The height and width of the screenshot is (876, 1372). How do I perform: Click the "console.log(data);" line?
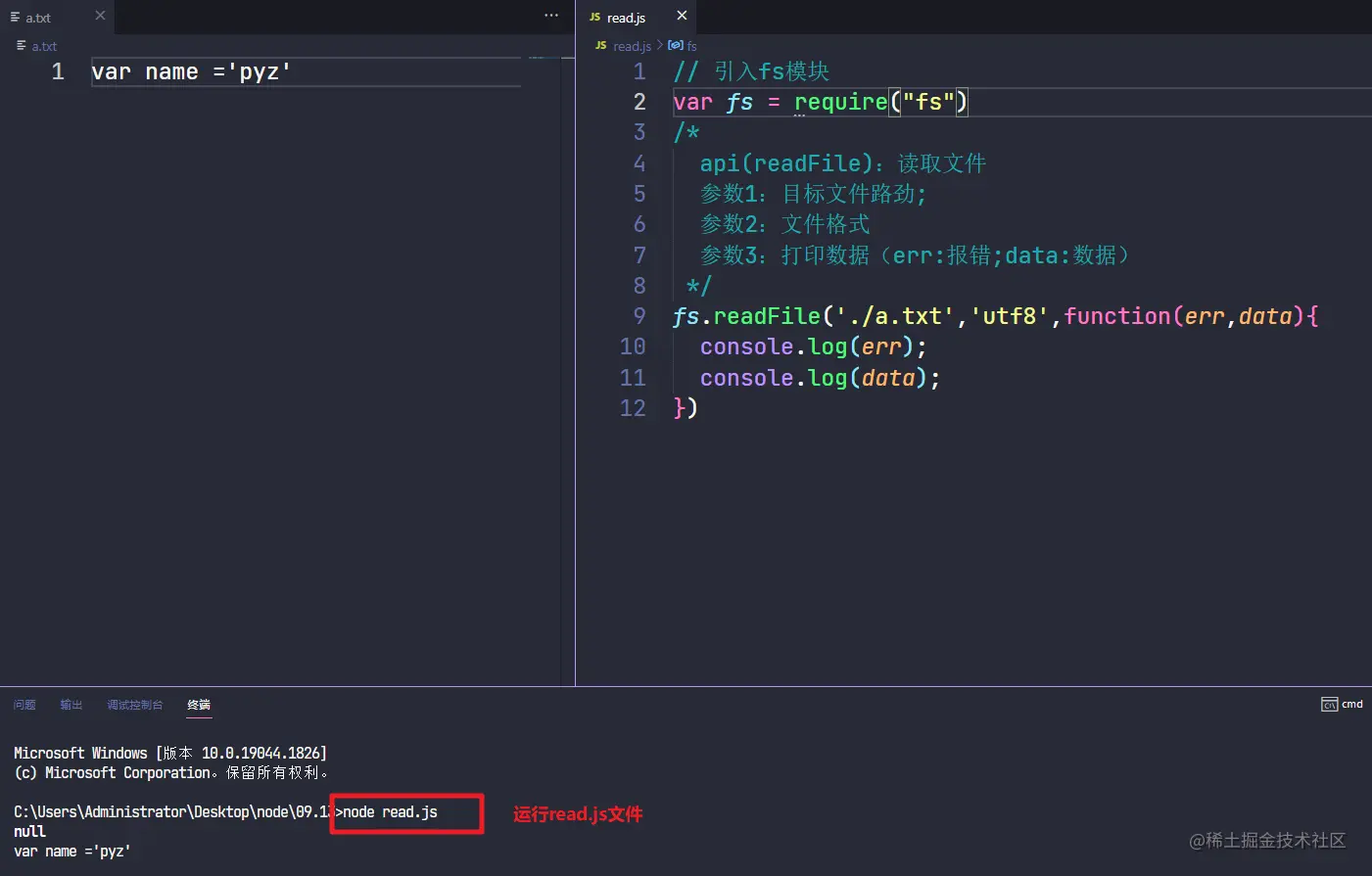point(820,378)
